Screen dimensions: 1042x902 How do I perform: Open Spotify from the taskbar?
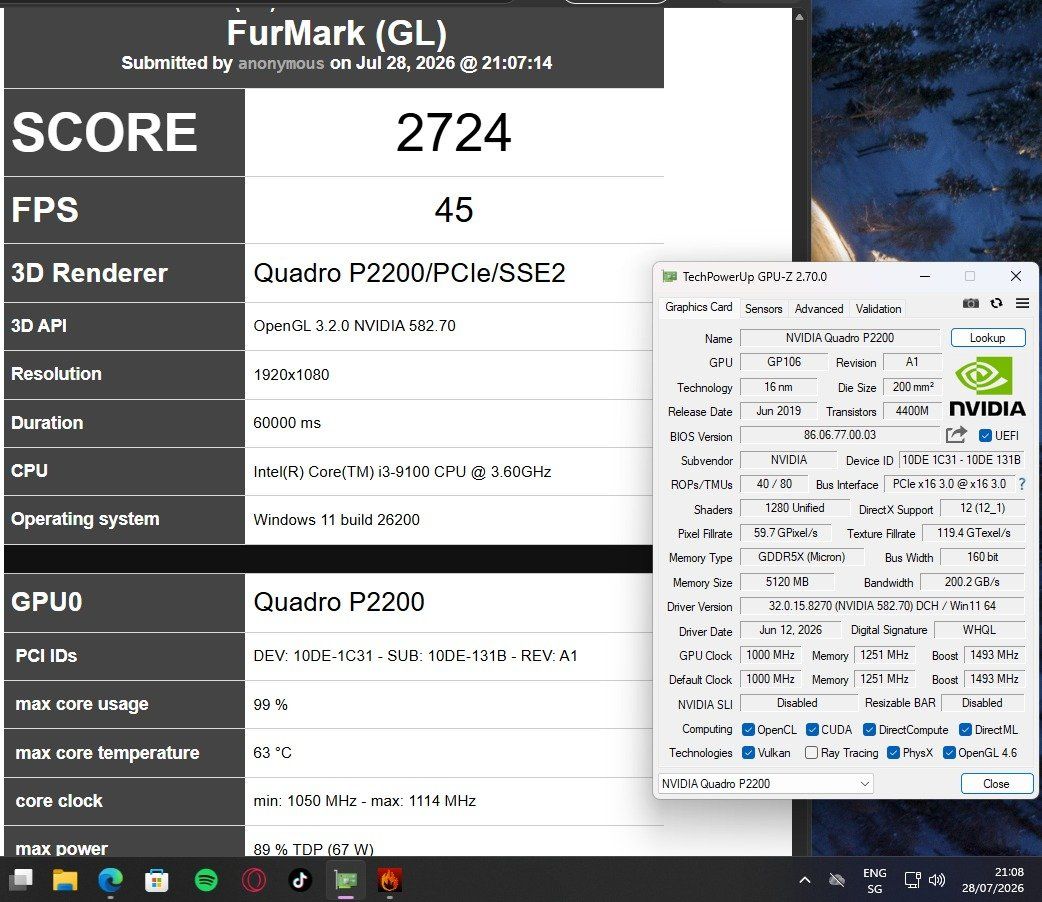206,880
